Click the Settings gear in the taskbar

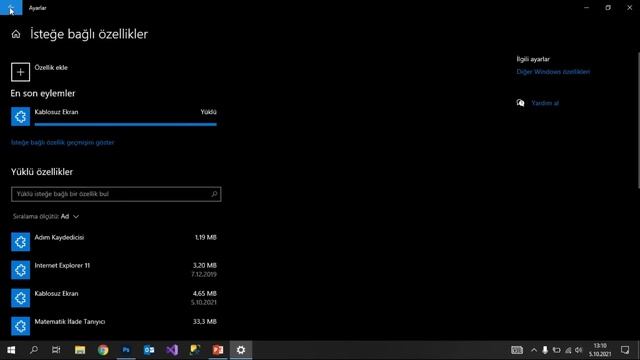click(241, 350)
